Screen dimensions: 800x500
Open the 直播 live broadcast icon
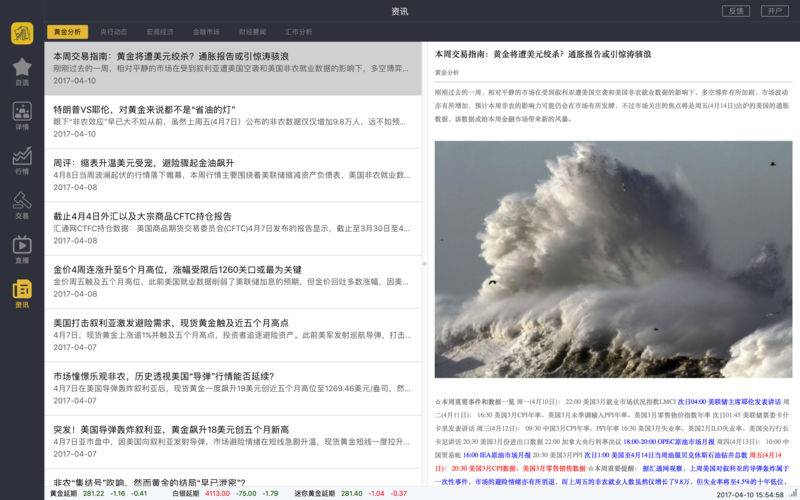[x=22, y=249]
